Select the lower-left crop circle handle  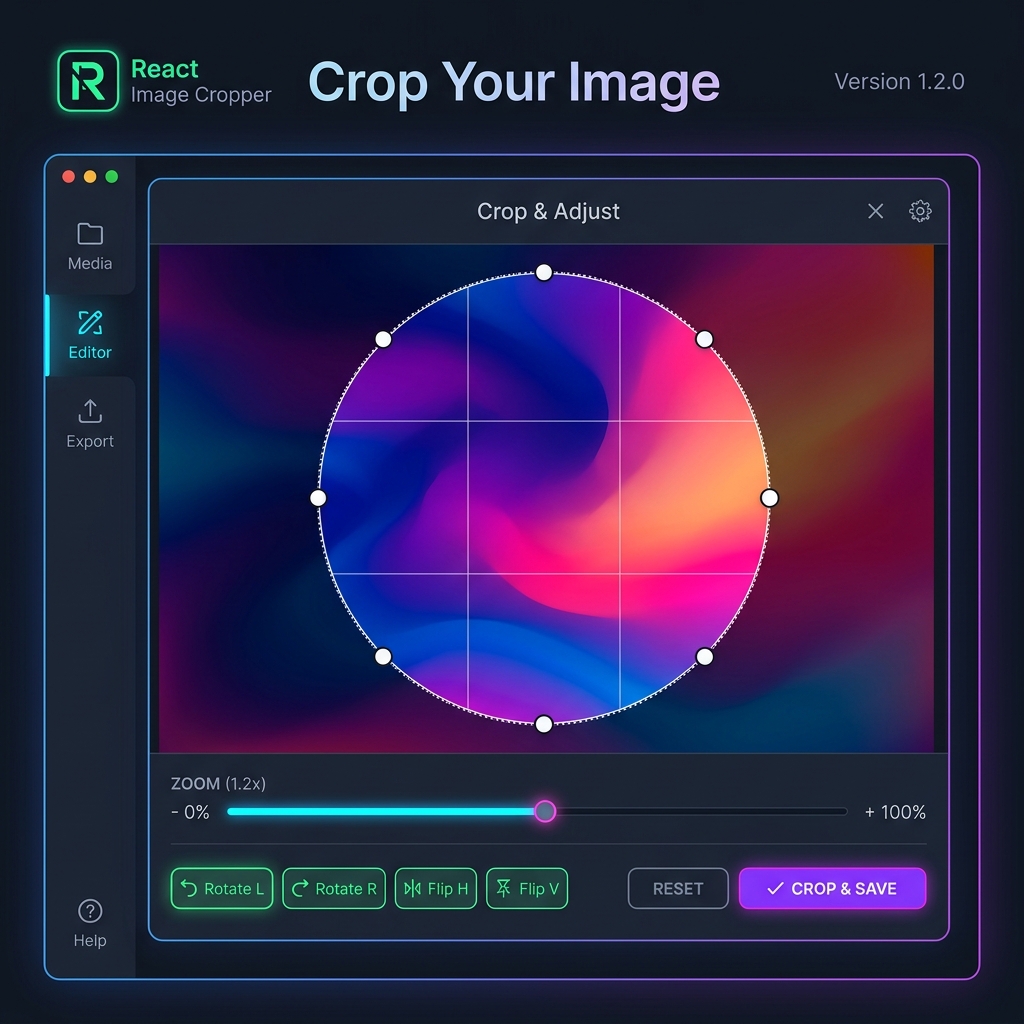click(383, 656)
